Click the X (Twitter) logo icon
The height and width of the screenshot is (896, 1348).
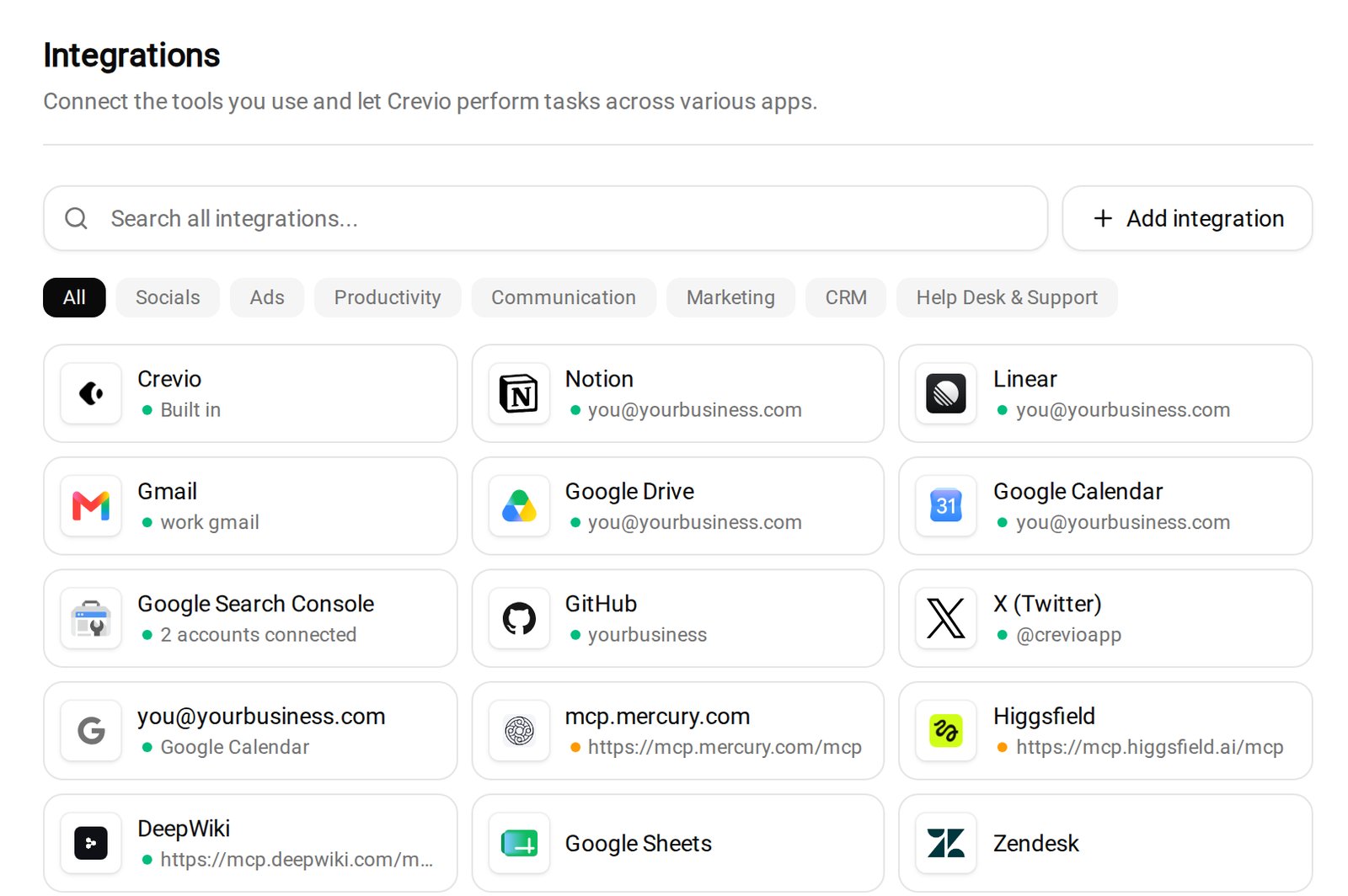[946, 619]
